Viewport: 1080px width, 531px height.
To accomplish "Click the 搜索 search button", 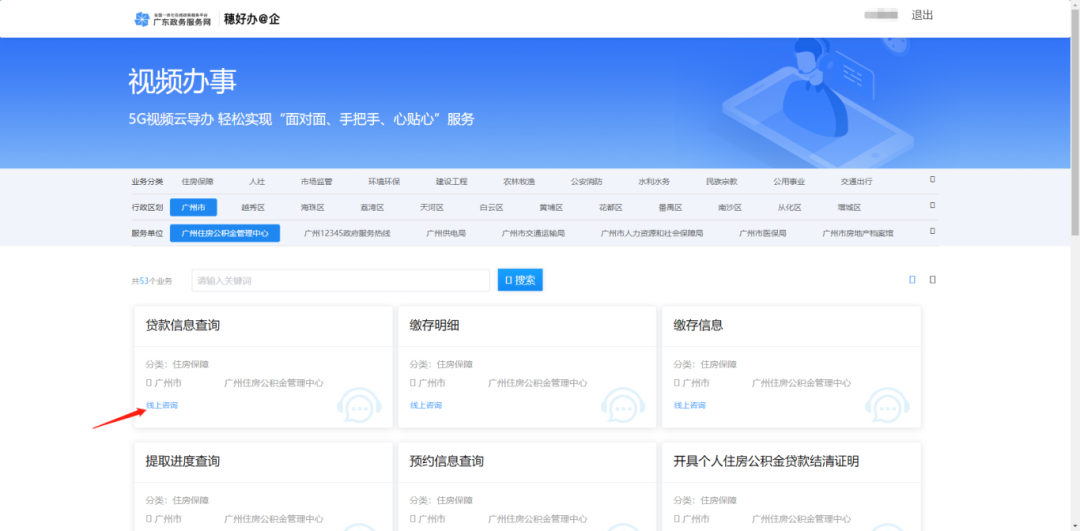I will [520, 280].
